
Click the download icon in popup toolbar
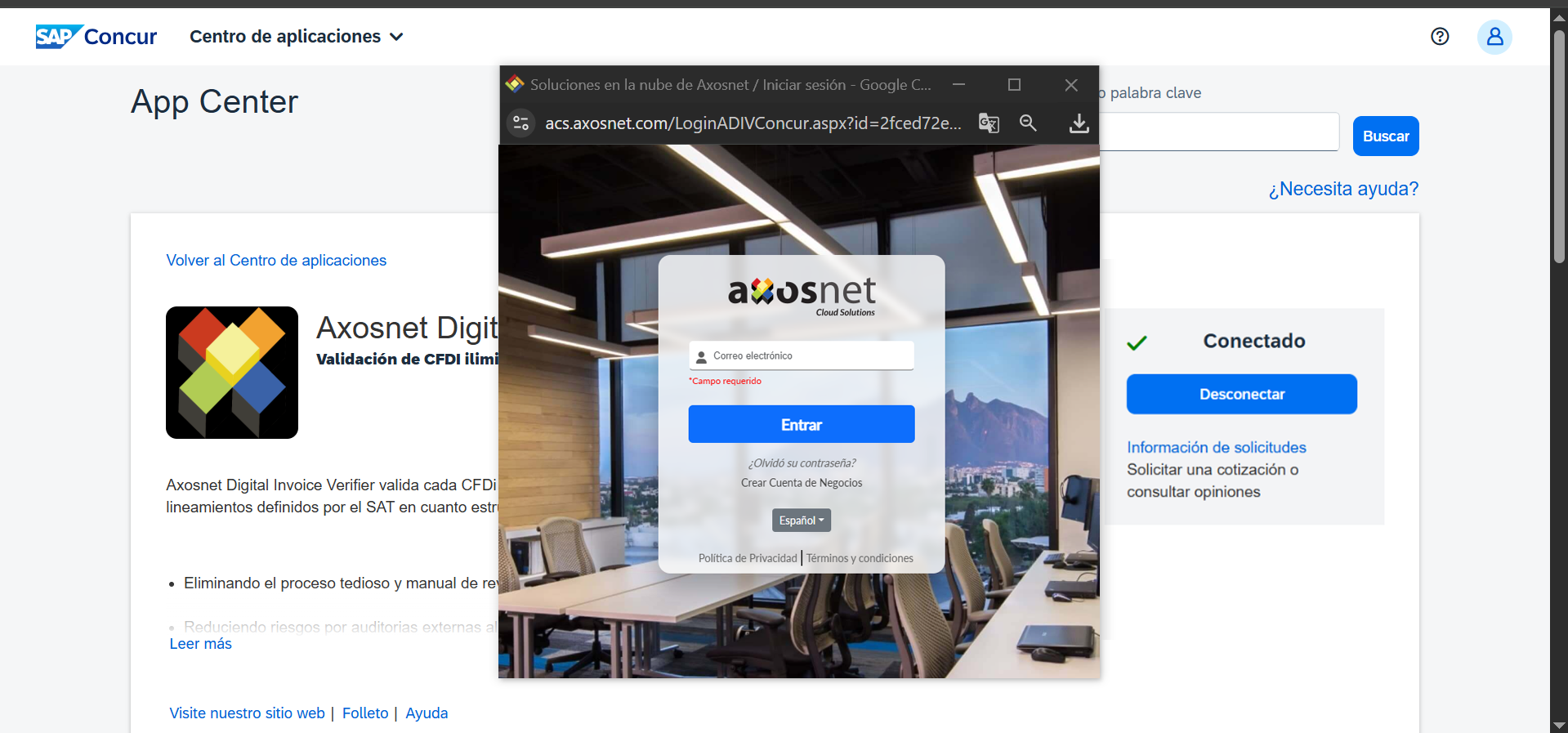(1079, 123)
